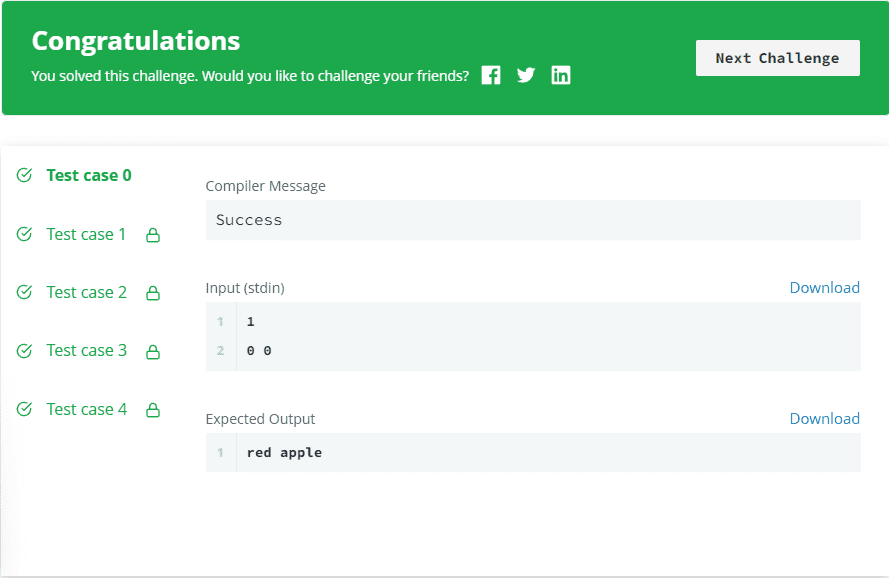Share challenge on Facebook icon
889x578 pixels.
pos(491,75)
